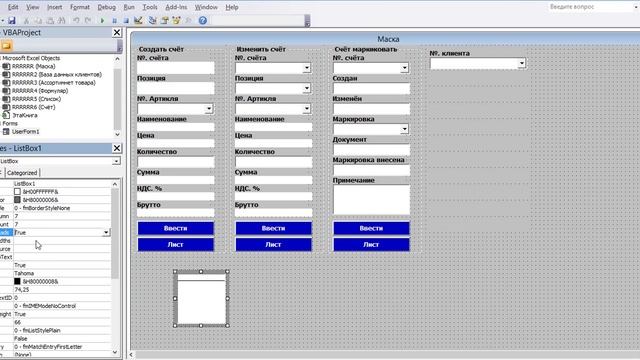Click Ввести button under Создать счёт
The image size is (640, 360).
coord(176,228)
